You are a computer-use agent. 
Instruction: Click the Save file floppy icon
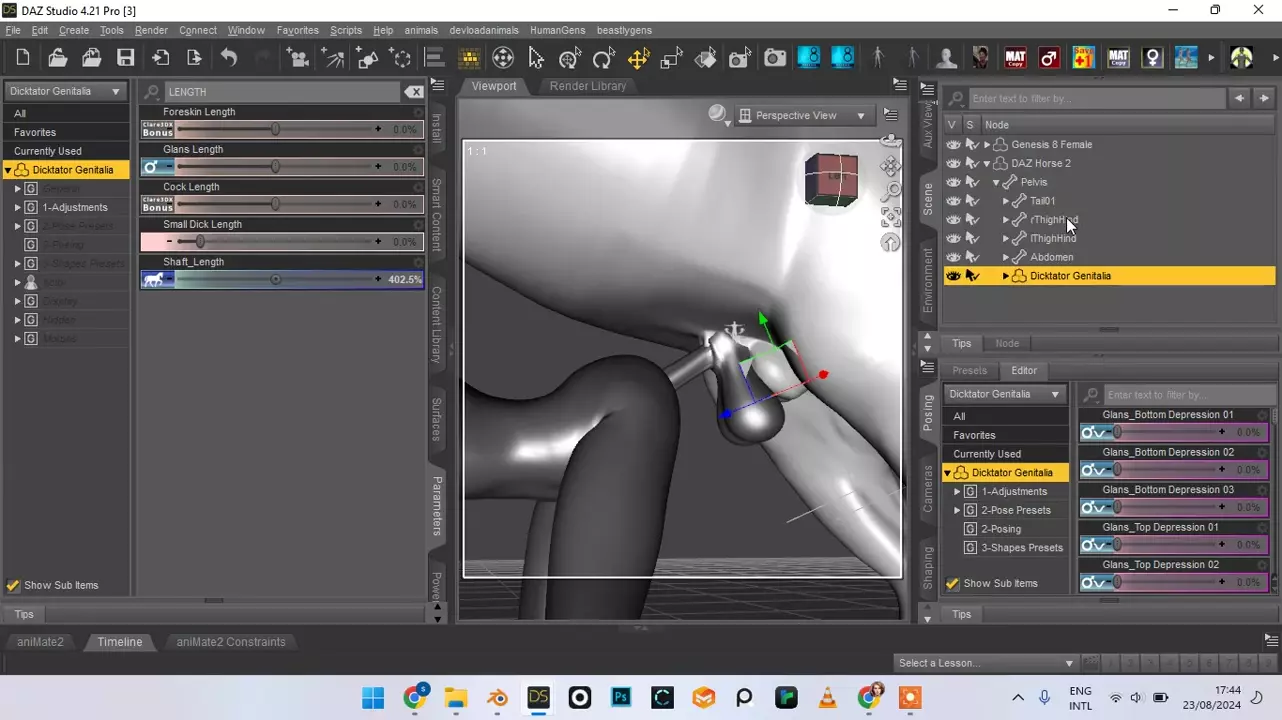125,58
